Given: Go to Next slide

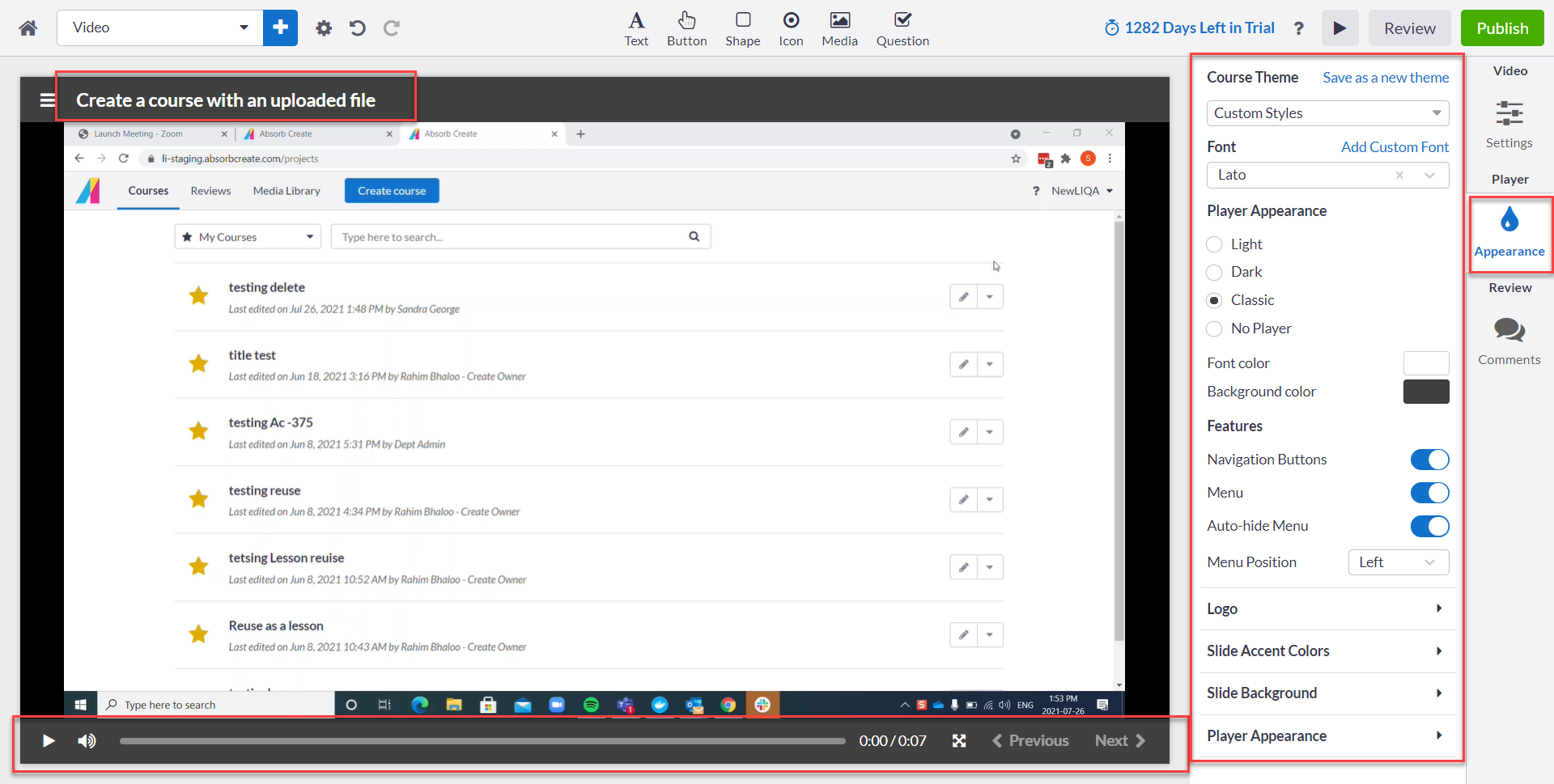Looking at the screenshot, I should pos(1120,741).
